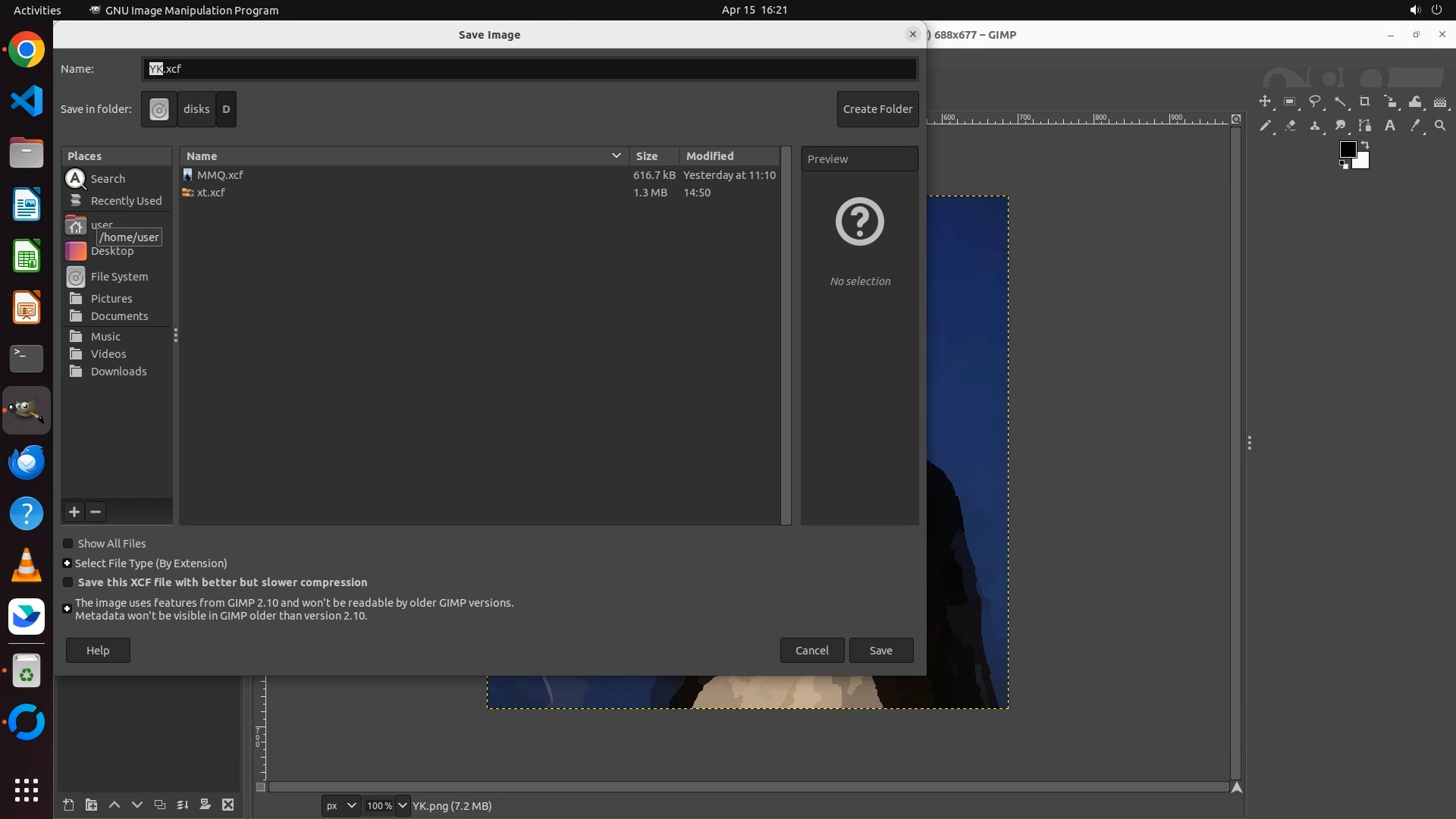Select the MMQ.xcf file row
Screen dimensions: 1456x819
220,175
